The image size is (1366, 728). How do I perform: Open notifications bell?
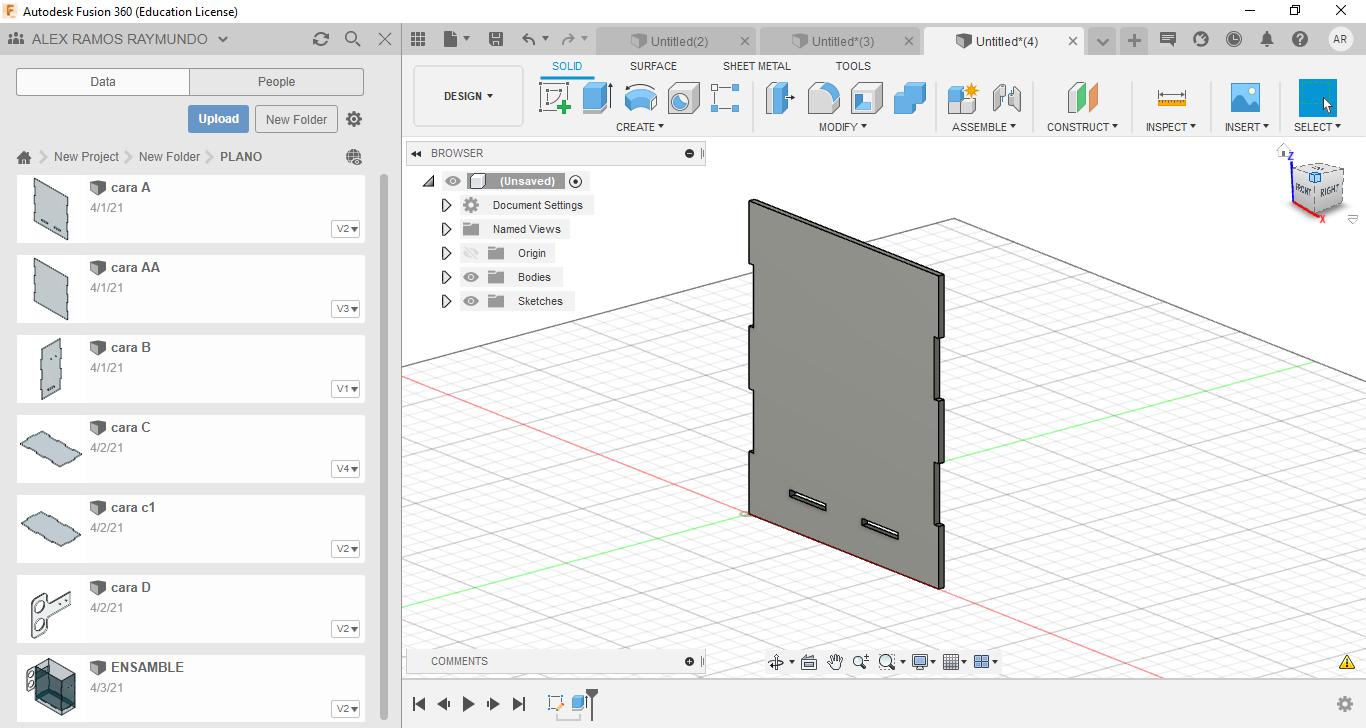tap(1267, 39)
